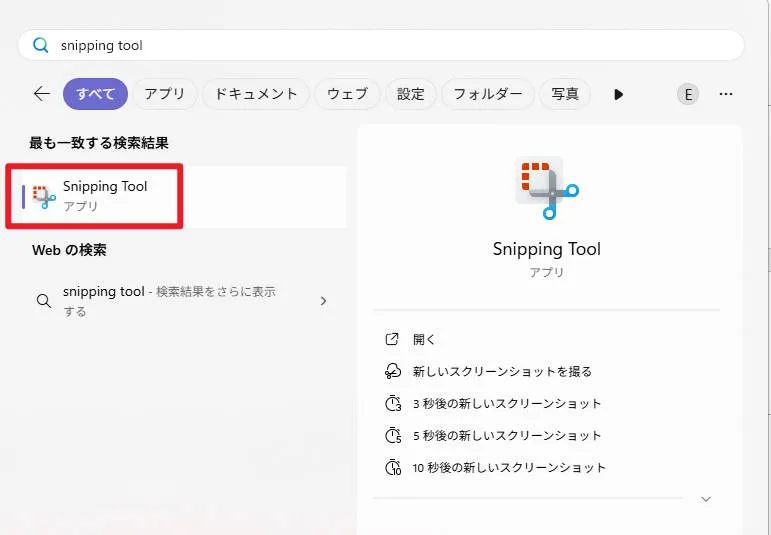Screen dimensions: 771x535
Task: Open web results for 'snipping tool'
Action: [182, 301]
